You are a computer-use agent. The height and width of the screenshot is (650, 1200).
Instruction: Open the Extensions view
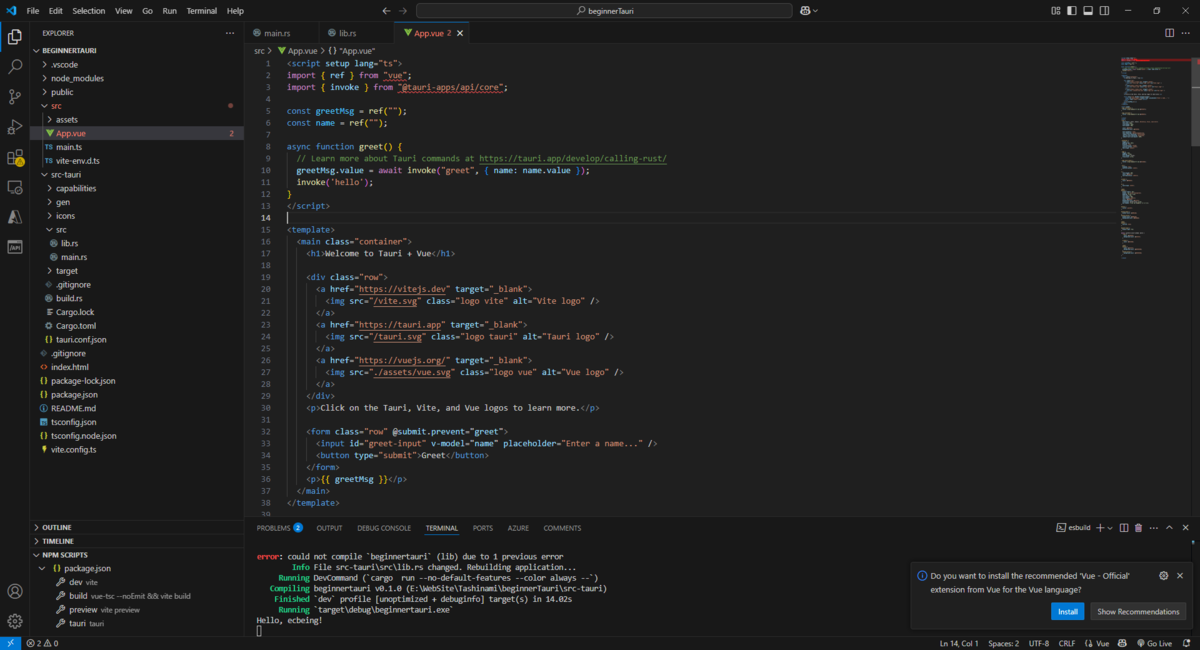[15, 157]
